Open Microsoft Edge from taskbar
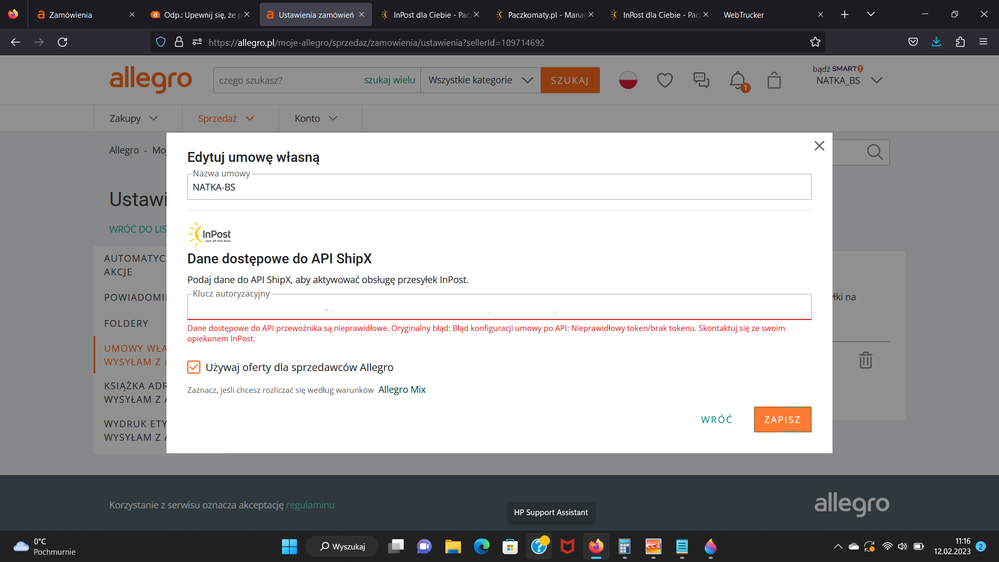Screen dimensions: 999x562 pos(482,546)
